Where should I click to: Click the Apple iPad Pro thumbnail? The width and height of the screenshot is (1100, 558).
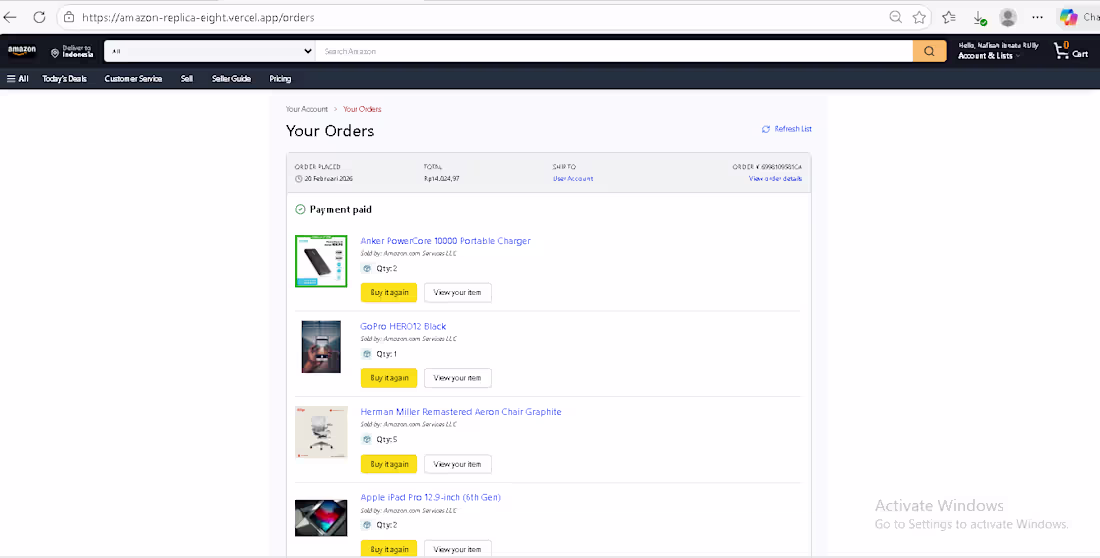(x=321, y=518)
